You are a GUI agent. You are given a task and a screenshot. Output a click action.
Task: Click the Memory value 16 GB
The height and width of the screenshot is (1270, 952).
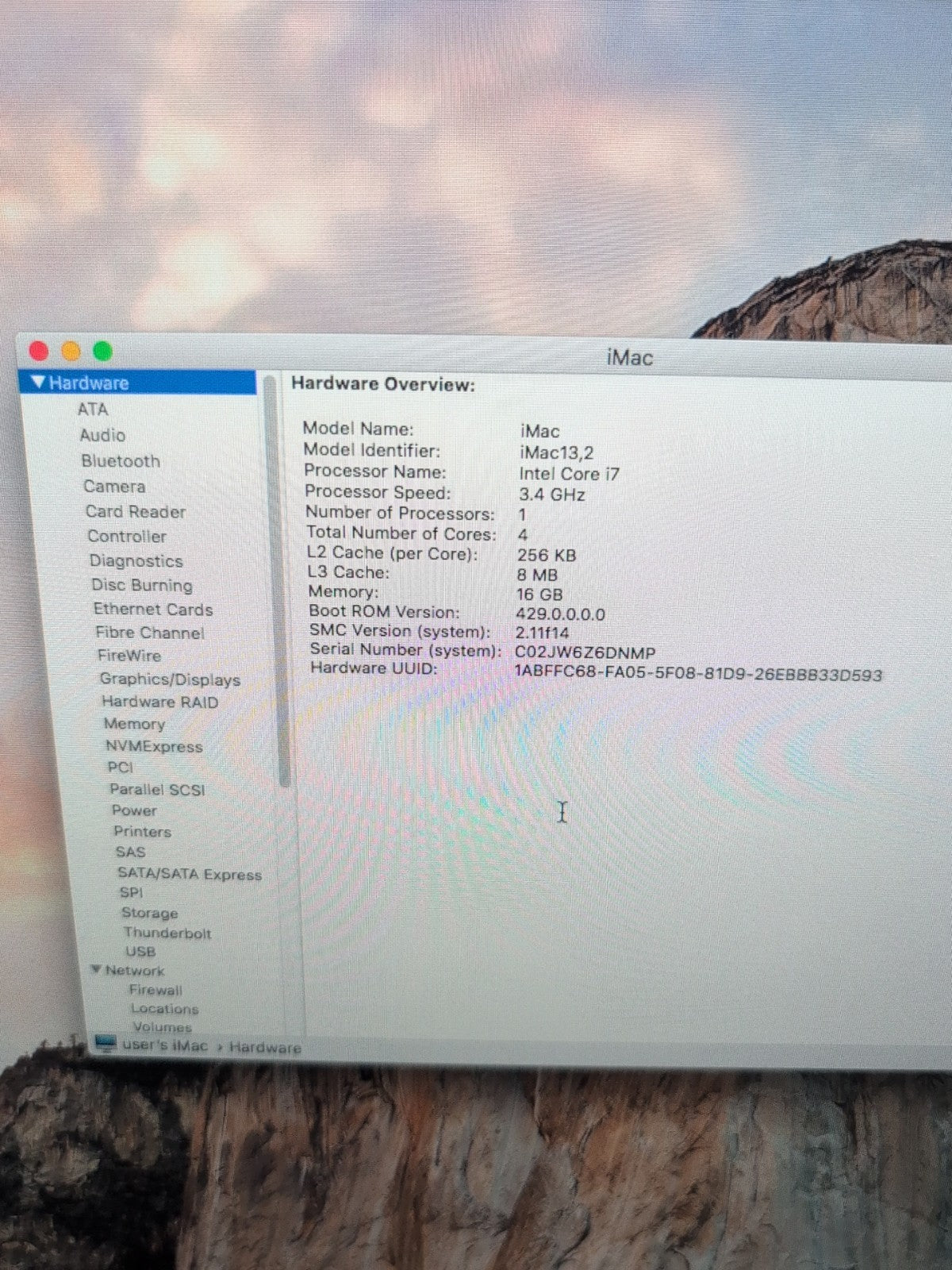pyautogui.click(x=539, y=595)
